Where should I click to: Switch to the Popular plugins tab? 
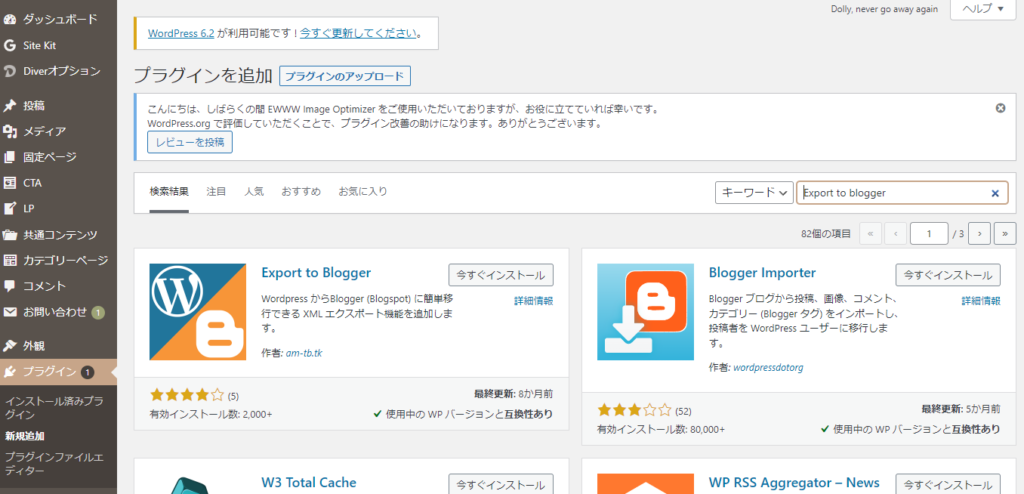click(254, 191)
